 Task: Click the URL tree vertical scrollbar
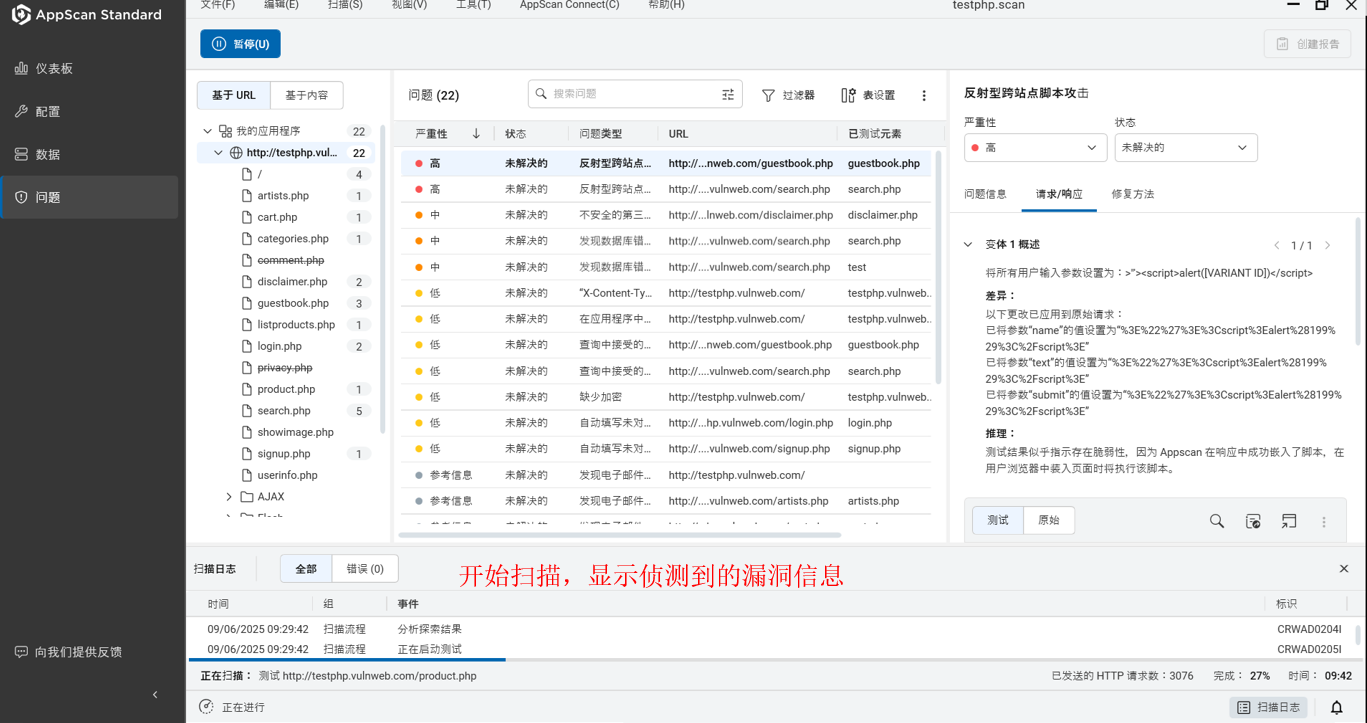[383, 280]
